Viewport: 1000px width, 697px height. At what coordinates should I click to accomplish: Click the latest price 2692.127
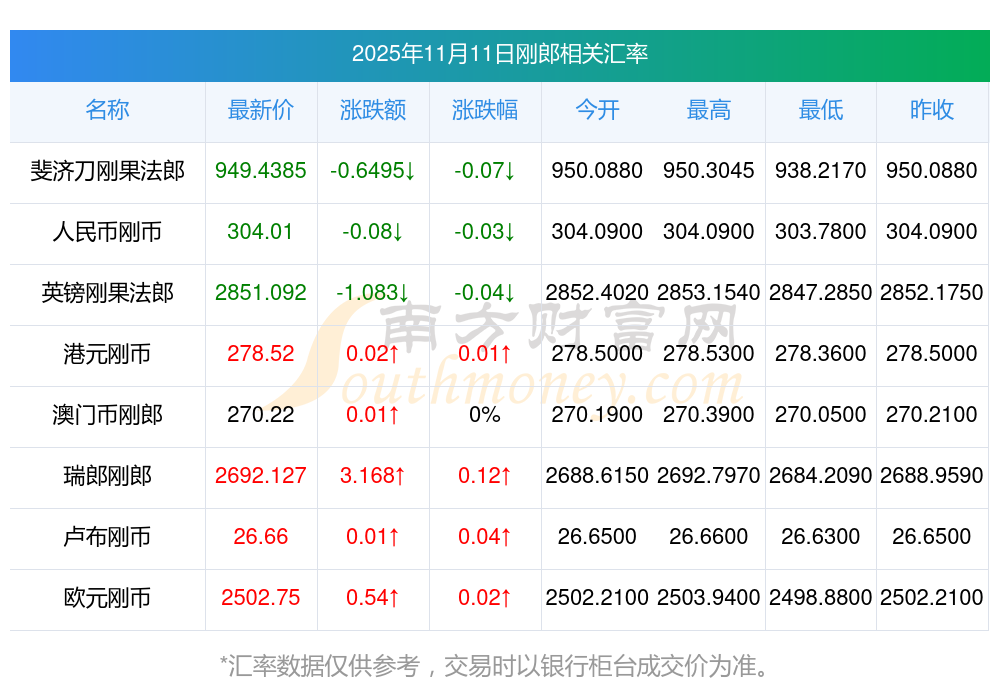(x=261, y=475)
